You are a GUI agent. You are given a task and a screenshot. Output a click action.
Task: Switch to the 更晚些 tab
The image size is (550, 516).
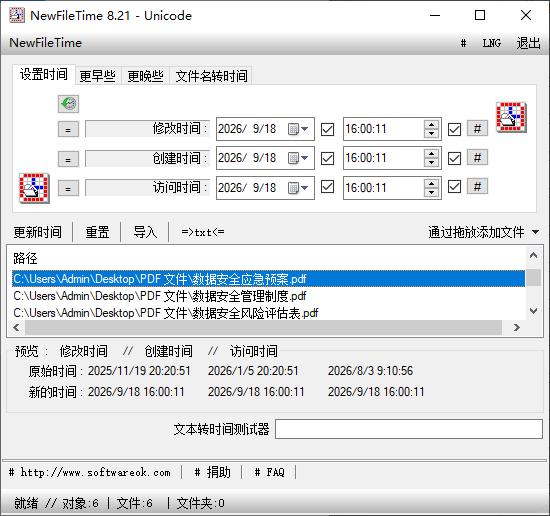coord(146,76)
